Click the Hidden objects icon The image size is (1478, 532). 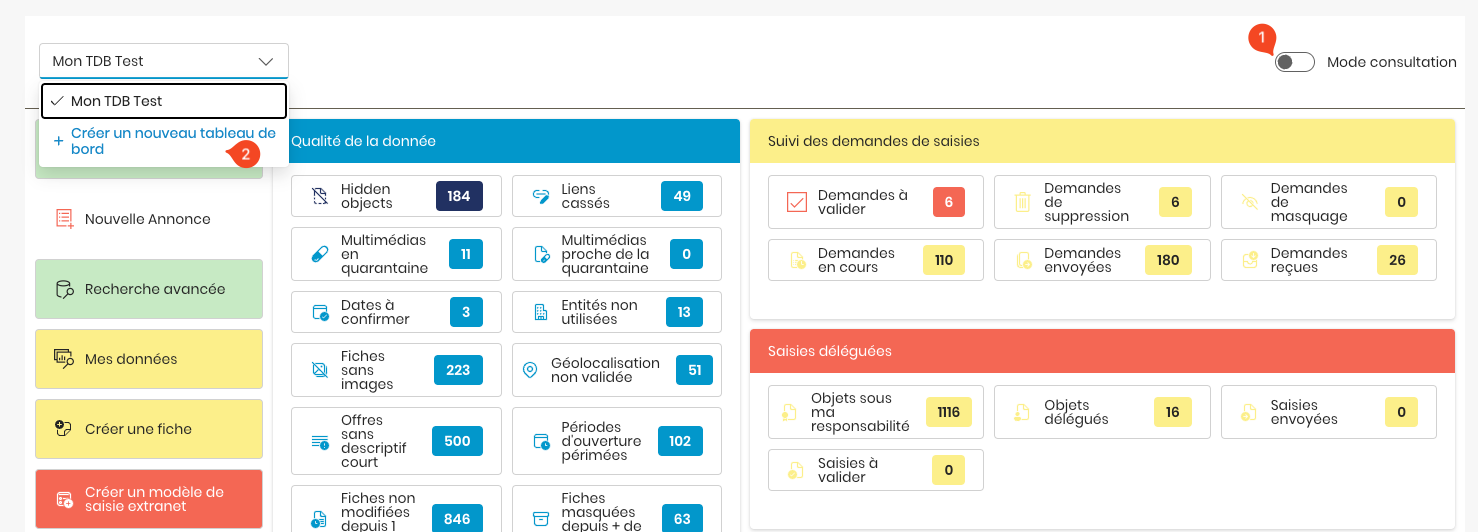coord(320,196)
